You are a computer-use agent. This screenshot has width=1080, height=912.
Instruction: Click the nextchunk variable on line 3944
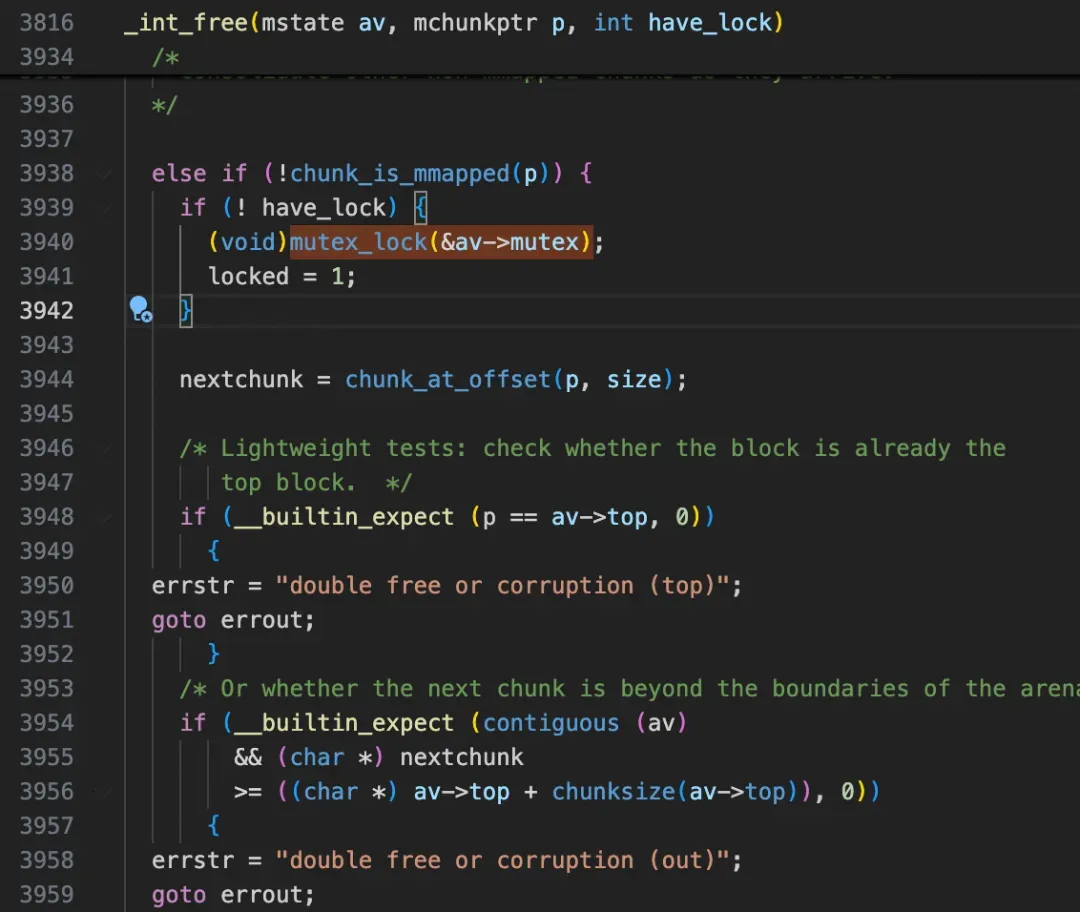(241, 380)
